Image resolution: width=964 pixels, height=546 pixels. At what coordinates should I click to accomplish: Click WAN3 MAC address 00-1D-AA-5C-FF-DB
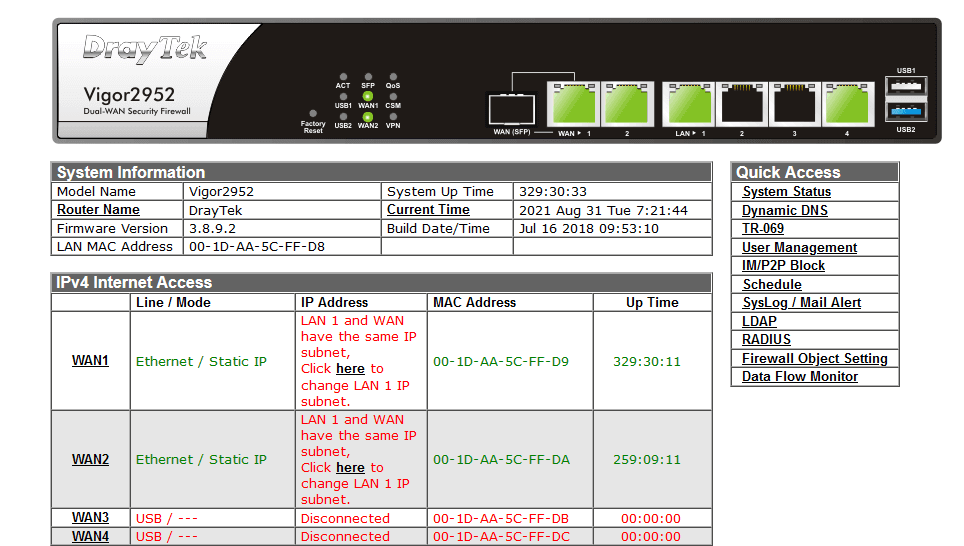click(501, 518)
